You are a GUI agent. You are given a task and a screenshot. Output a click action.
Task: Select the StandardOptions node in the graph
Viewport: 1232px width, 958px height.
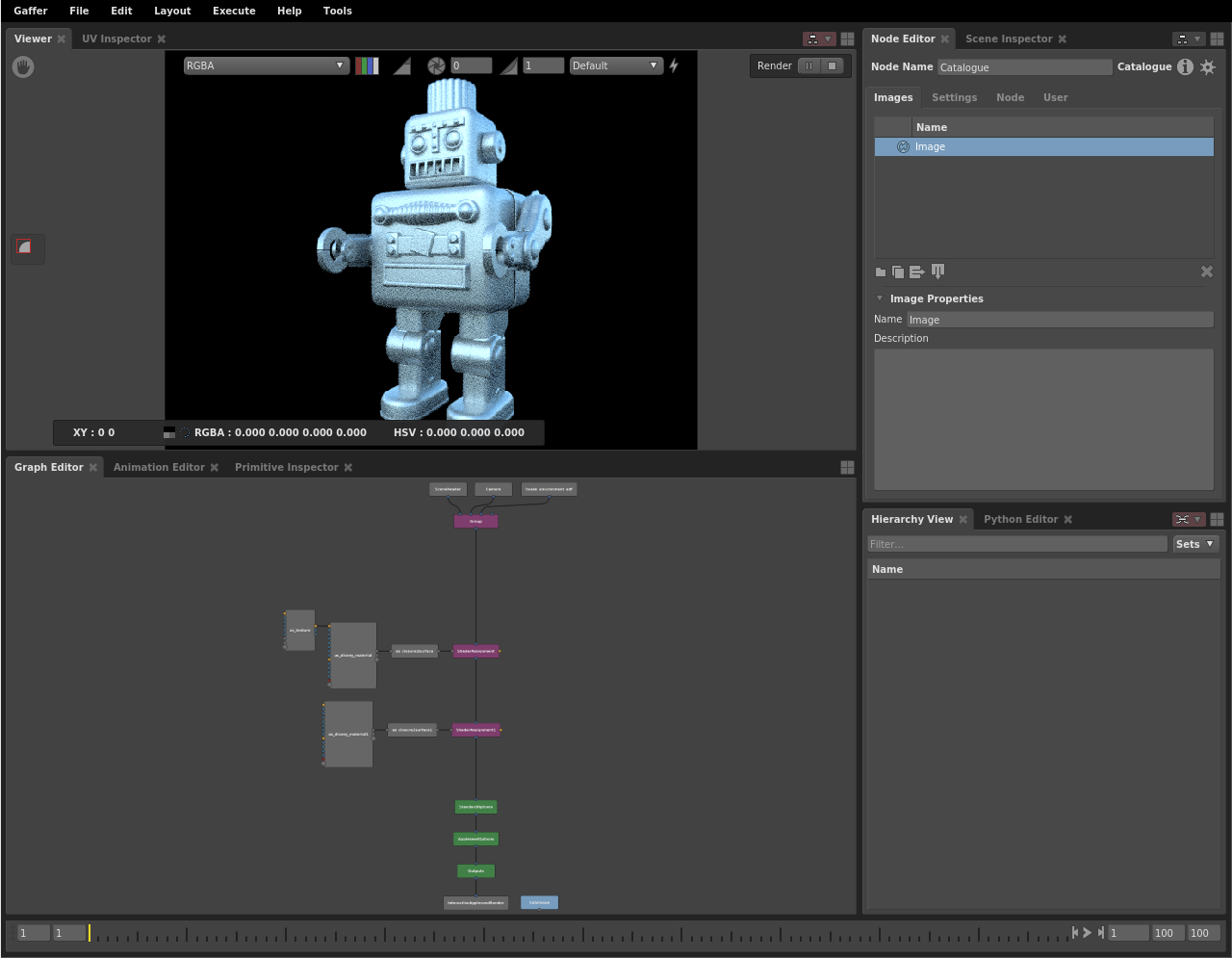[475, 807]
